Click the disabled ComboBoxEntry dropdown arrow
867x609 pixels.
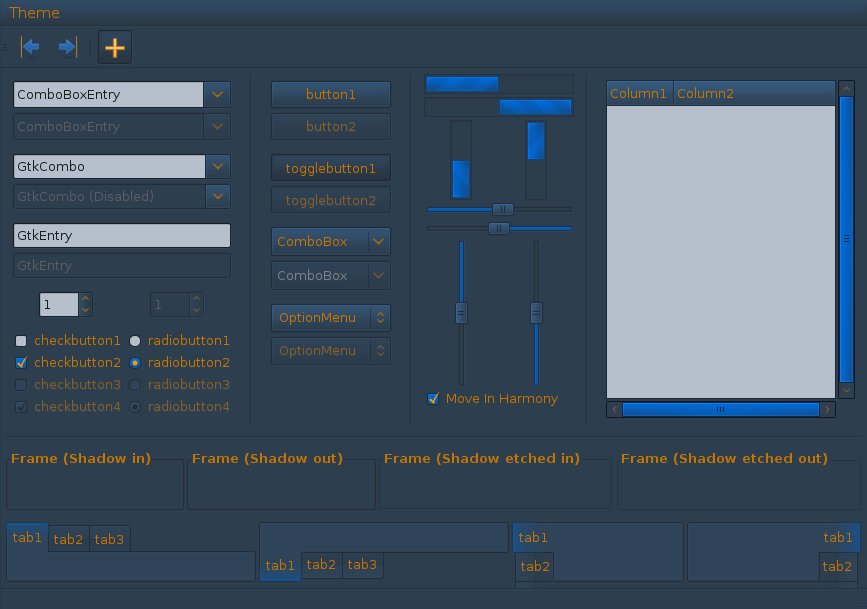(217, 127)
